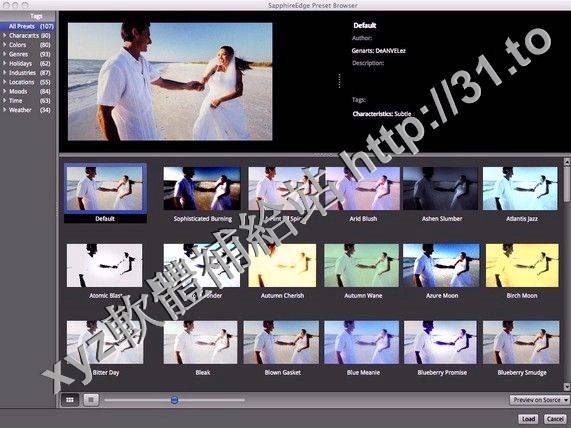Select the Sophisticated Burning preset thumbnail

(202, 188)
